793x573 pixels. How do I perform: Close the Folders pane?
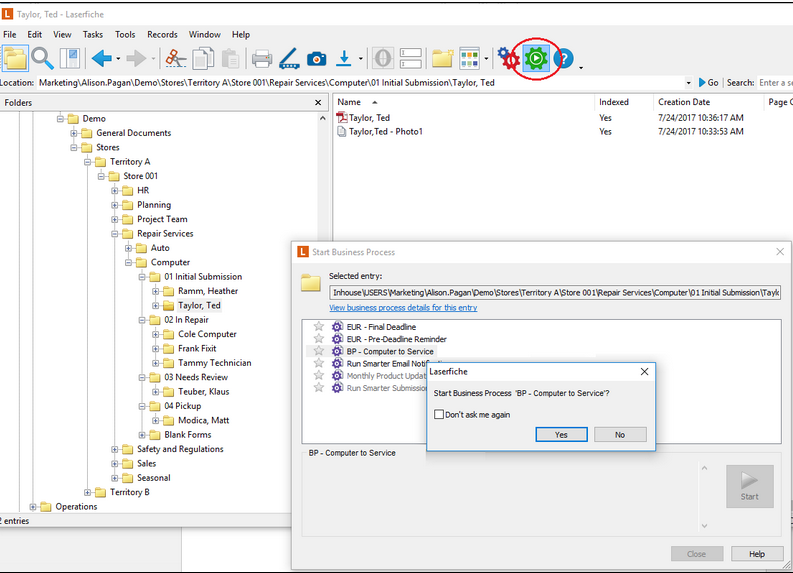tap(318, 103)
